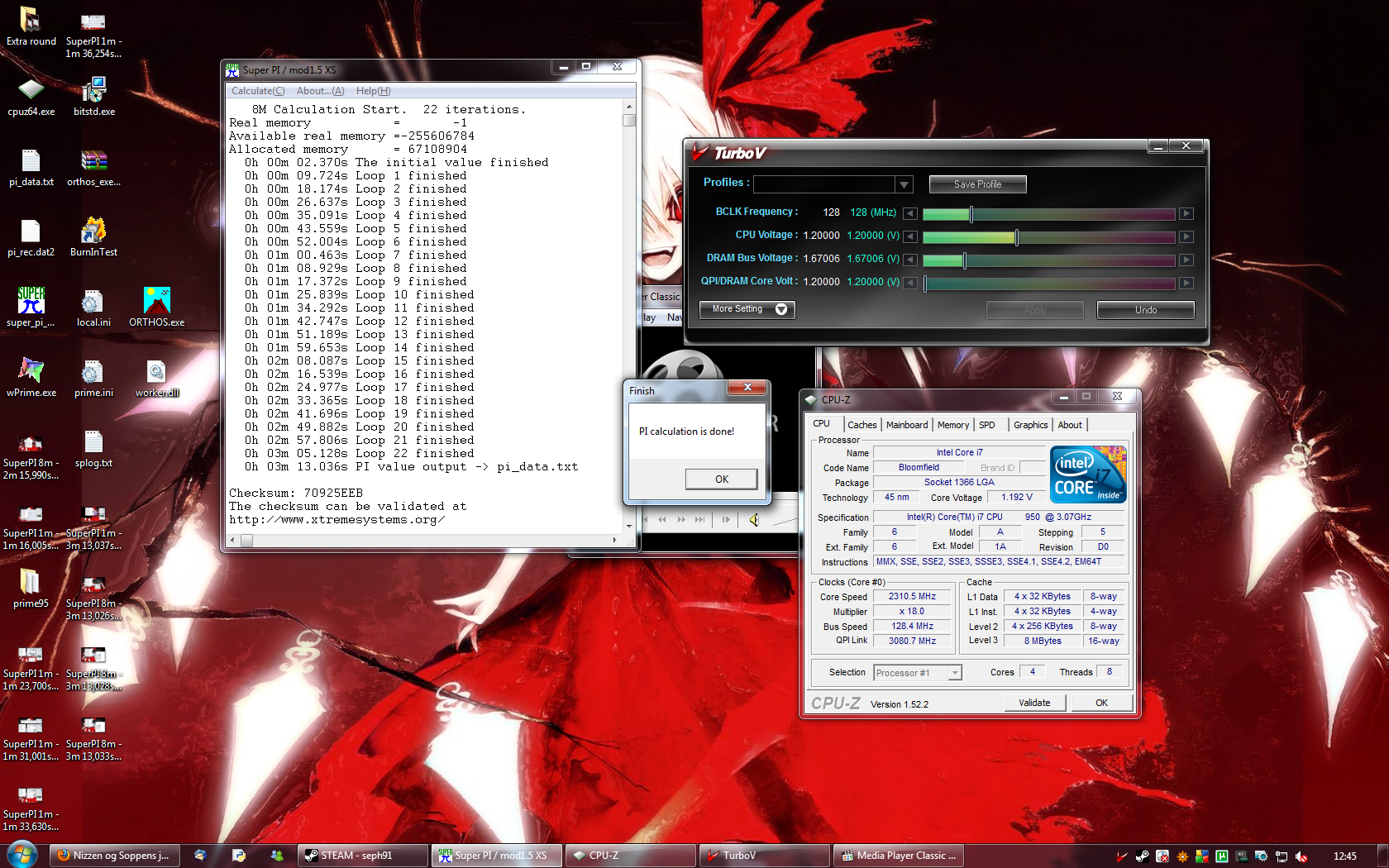Click the Windows Start orb
This screenshot has width=1389, height=868.
pyautogui.click(x=22, y=855)
